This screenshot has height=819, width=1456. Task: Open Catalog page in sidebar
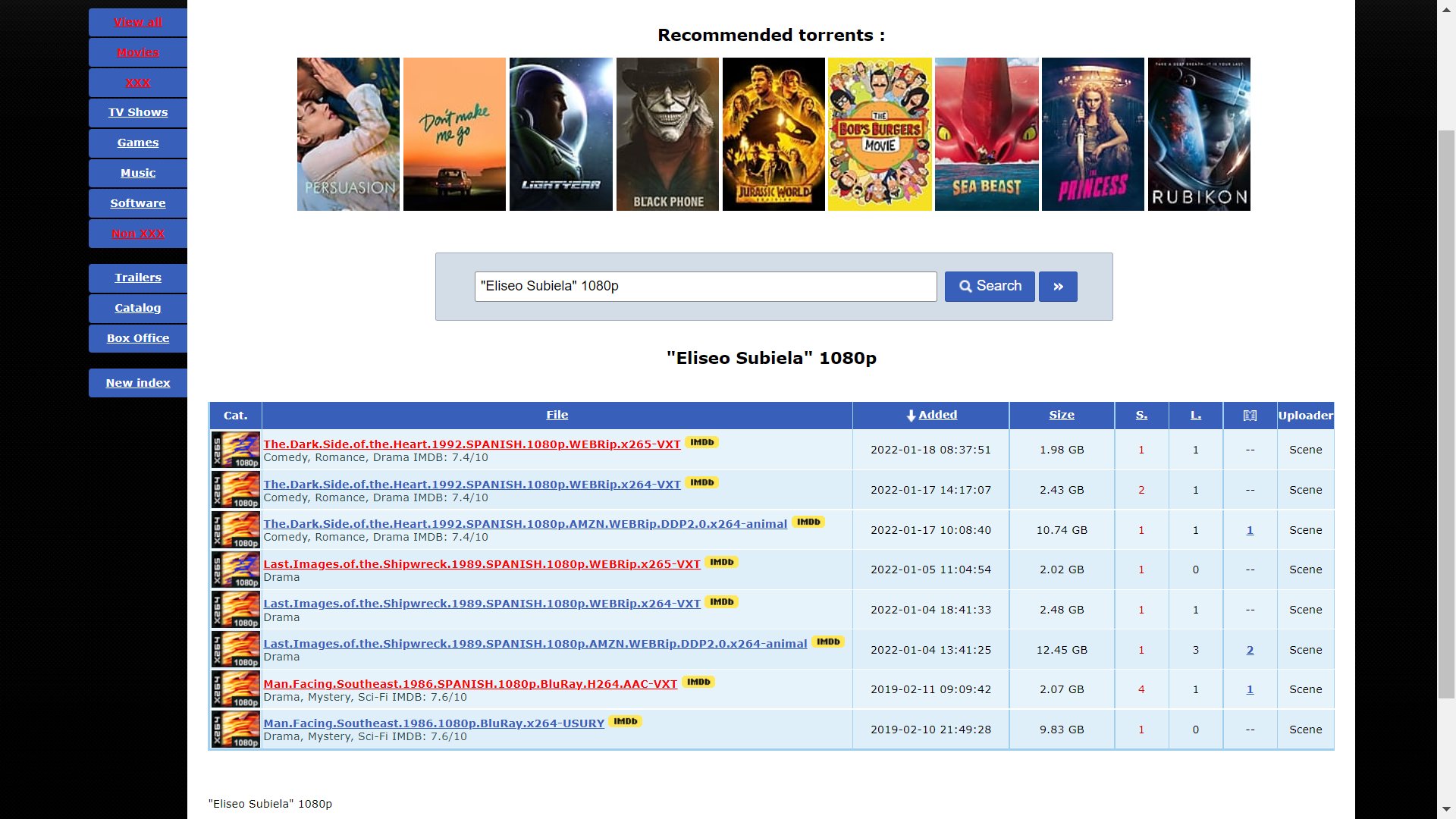pos(138,308)
